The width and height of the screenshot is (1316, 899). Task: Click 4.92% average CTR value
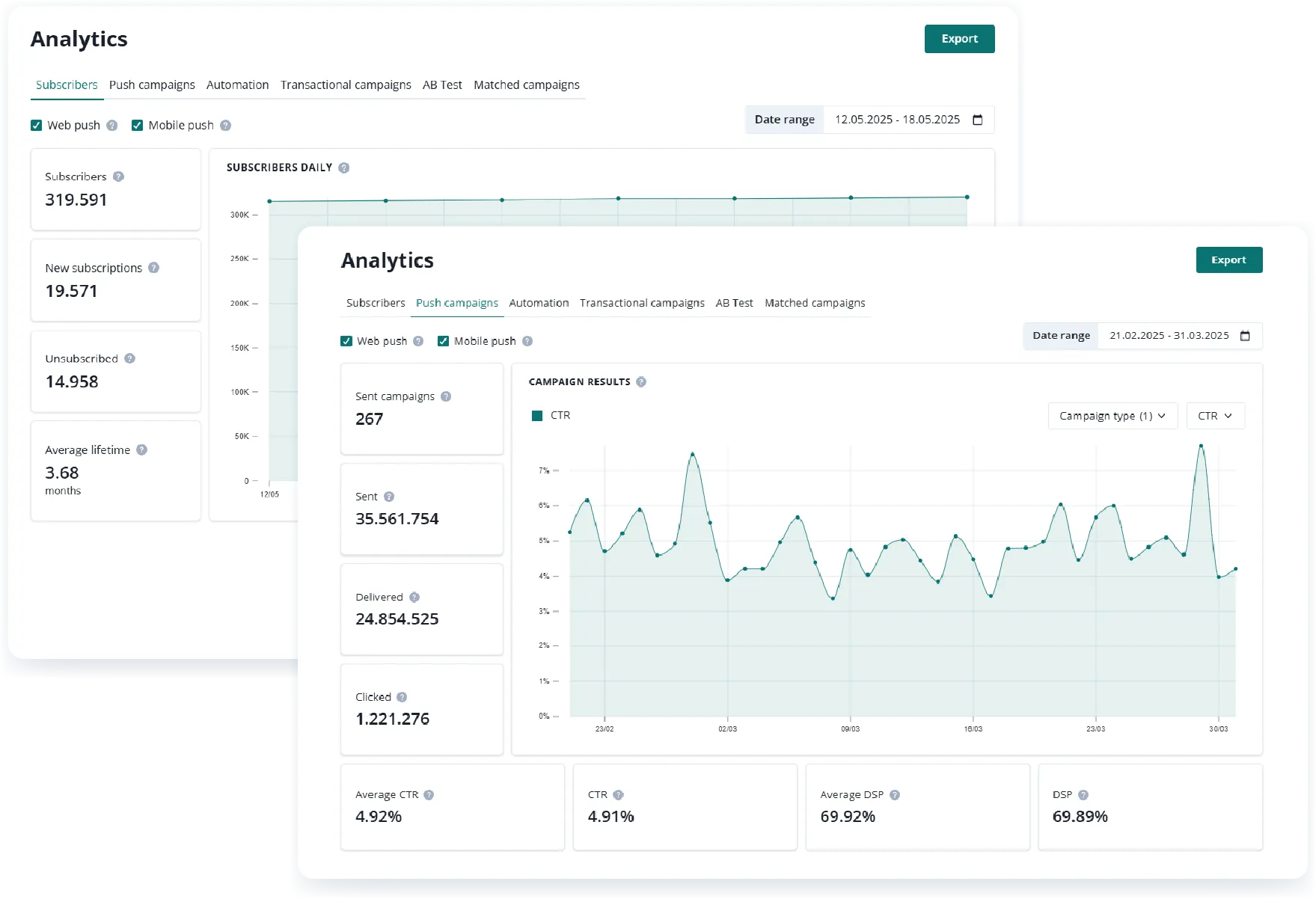tap(379, 817)
